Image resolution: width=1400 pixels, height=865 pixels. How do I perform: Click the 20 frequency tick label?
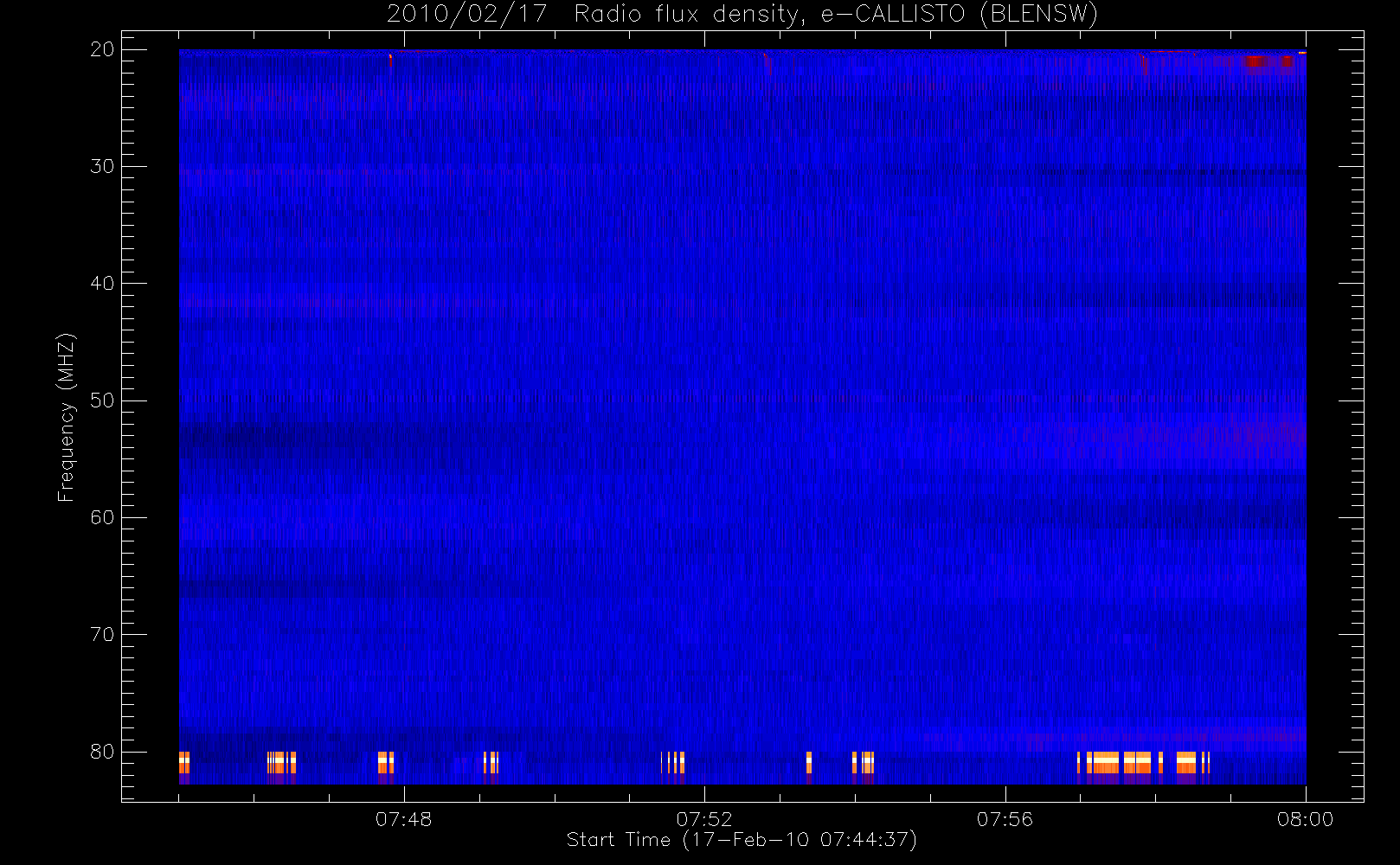[x=102, y=49]
